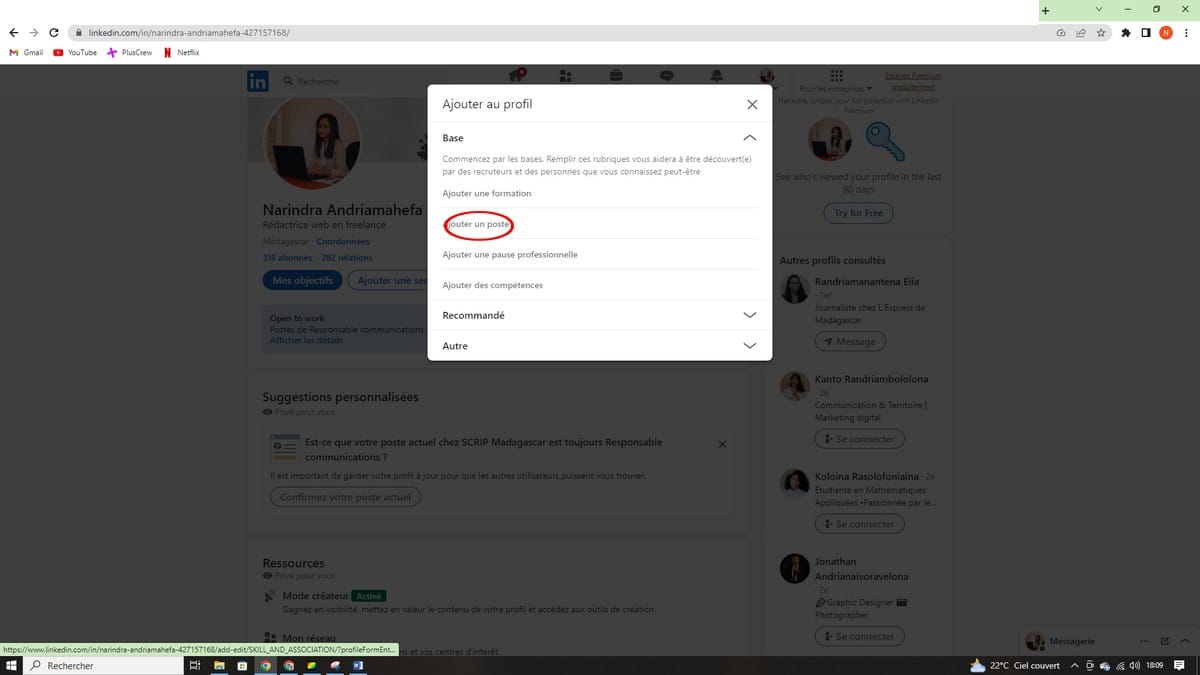The height and width of the screenshot is (675, 1200).
Task: Click Ajouter des compétences link
Action: point(493,286)
